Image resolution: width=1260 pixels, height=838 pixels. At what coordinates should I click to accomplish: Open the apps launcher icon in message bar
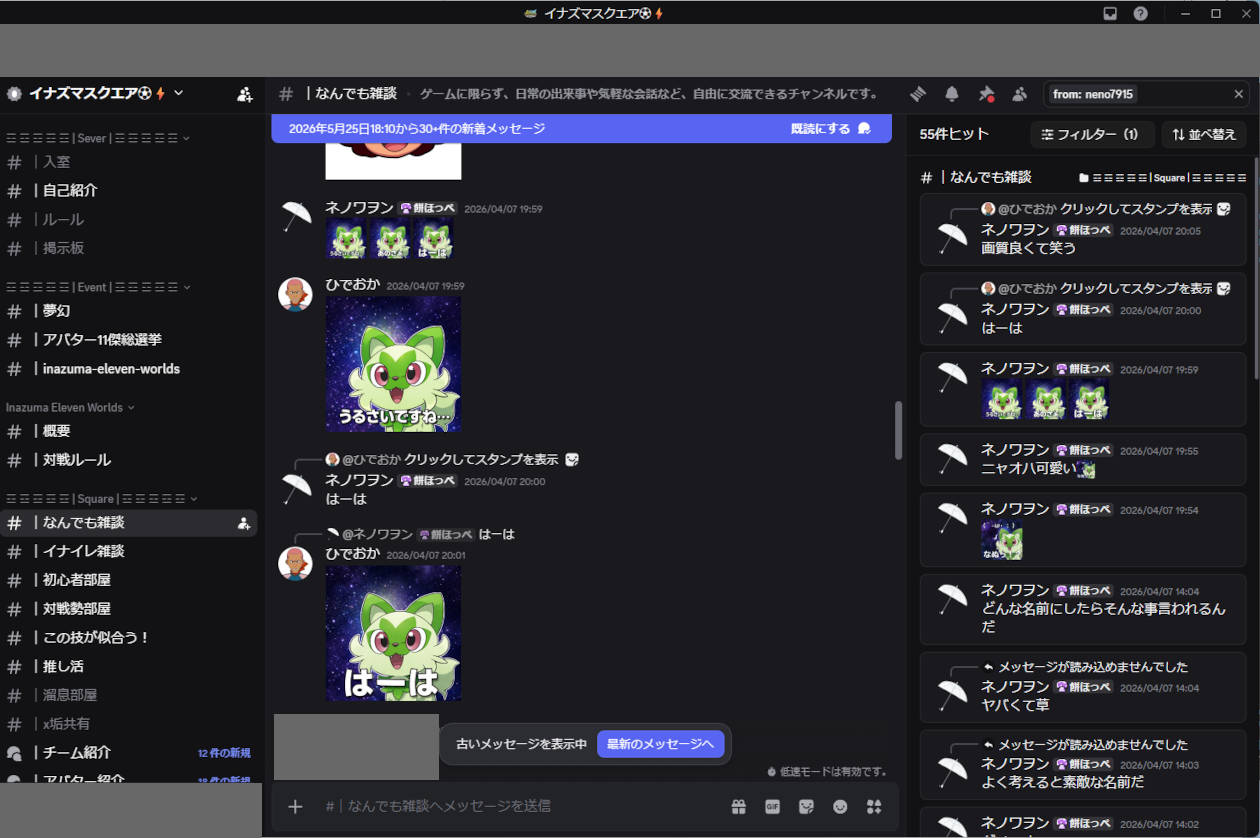pyautogui.click(x=874, y=806)
